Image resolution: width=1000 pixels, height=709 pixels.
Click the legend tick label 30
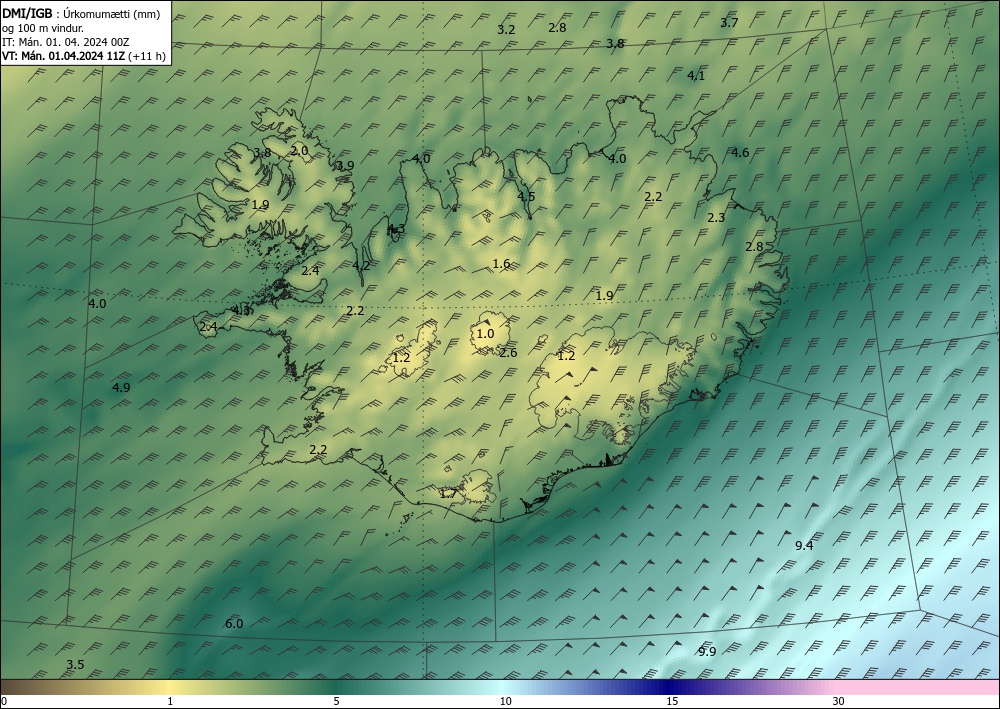pyautogui.click(x=839, y=702)
